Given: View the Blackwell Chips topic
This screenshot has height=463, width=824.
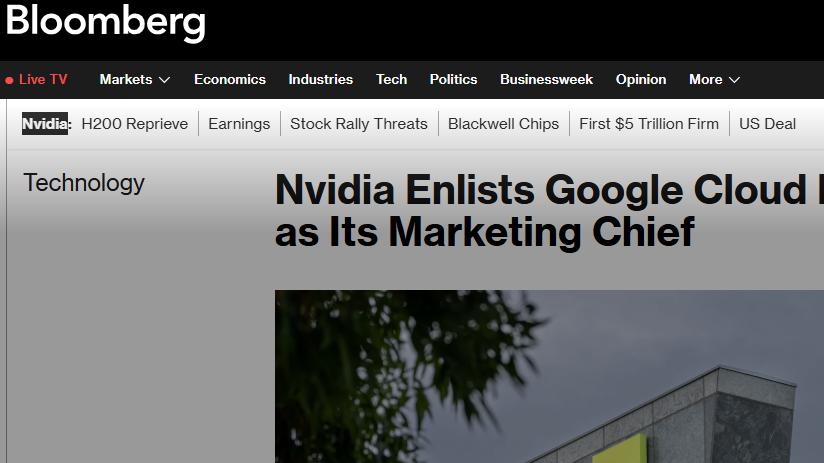Looking at the screenshot, I should 503,124.
